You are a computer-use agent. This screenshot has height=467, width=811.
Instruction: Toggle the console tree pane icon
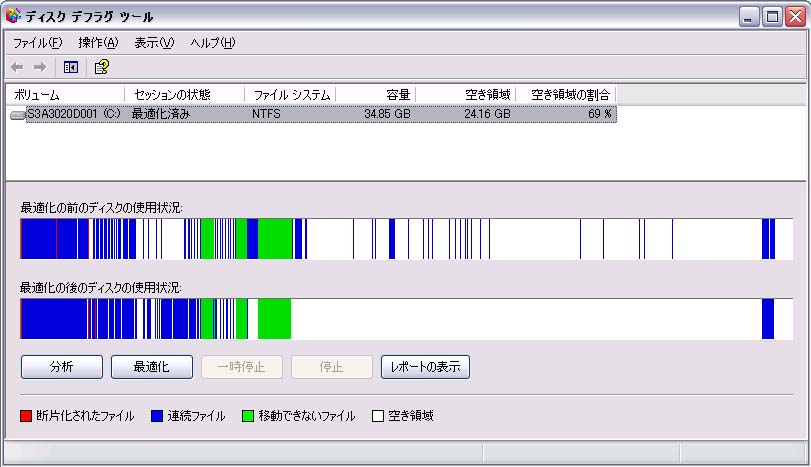[70, 67]
